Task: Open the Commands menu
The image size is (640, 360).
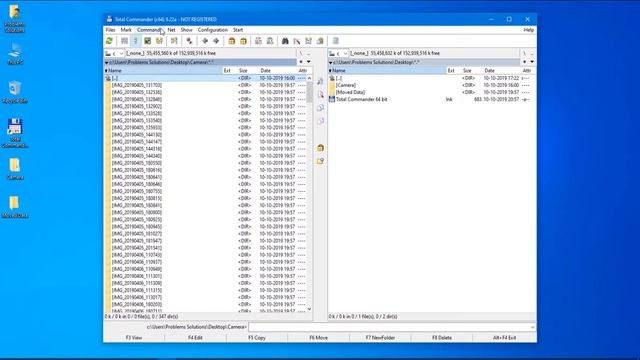Action: pyautogui.click(x=149, y=30)
